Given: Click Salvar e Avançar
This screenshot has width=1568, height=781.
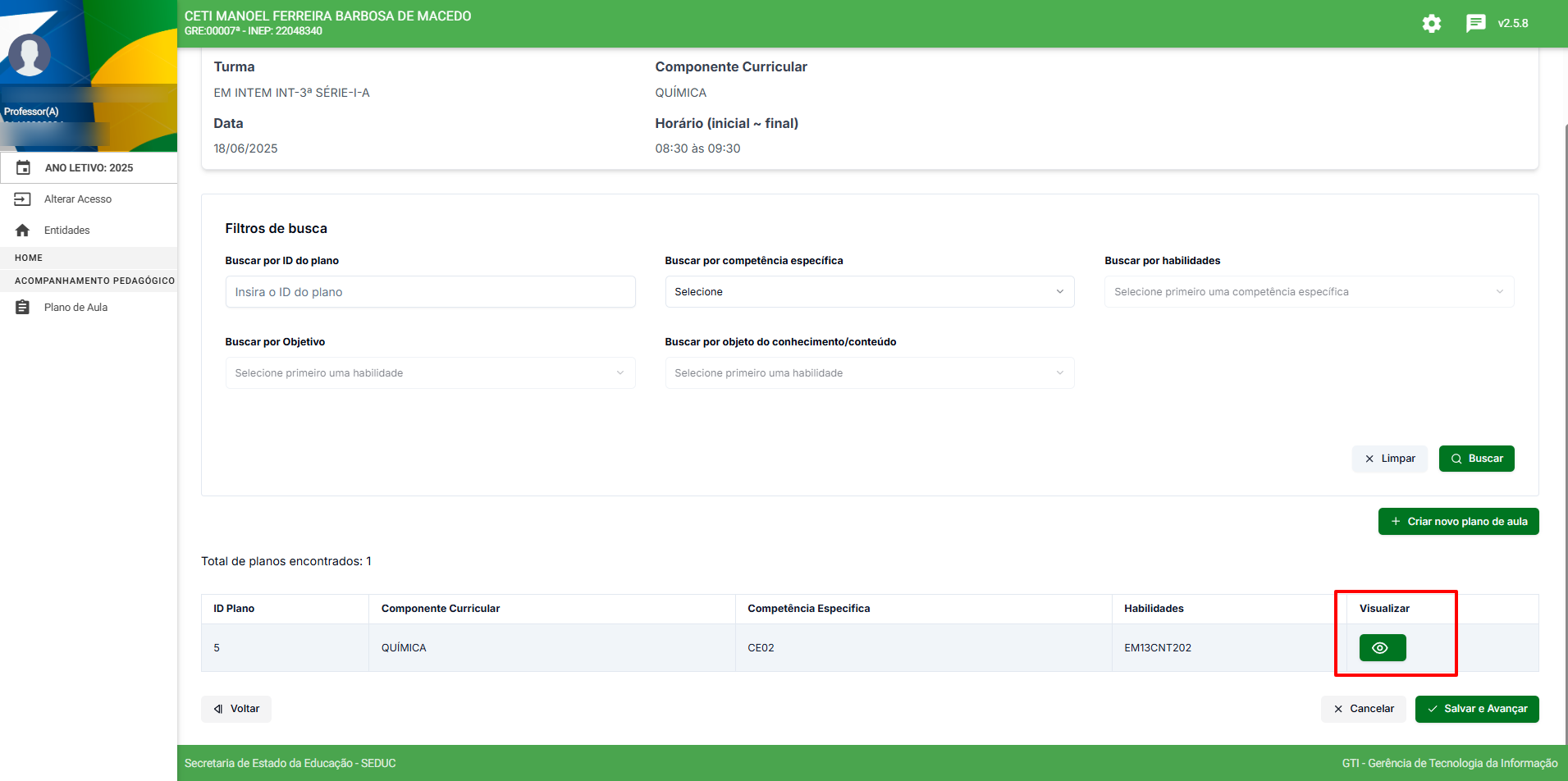Looking at the screenshot, I should pyautogui.click(x=1476, y=709).
